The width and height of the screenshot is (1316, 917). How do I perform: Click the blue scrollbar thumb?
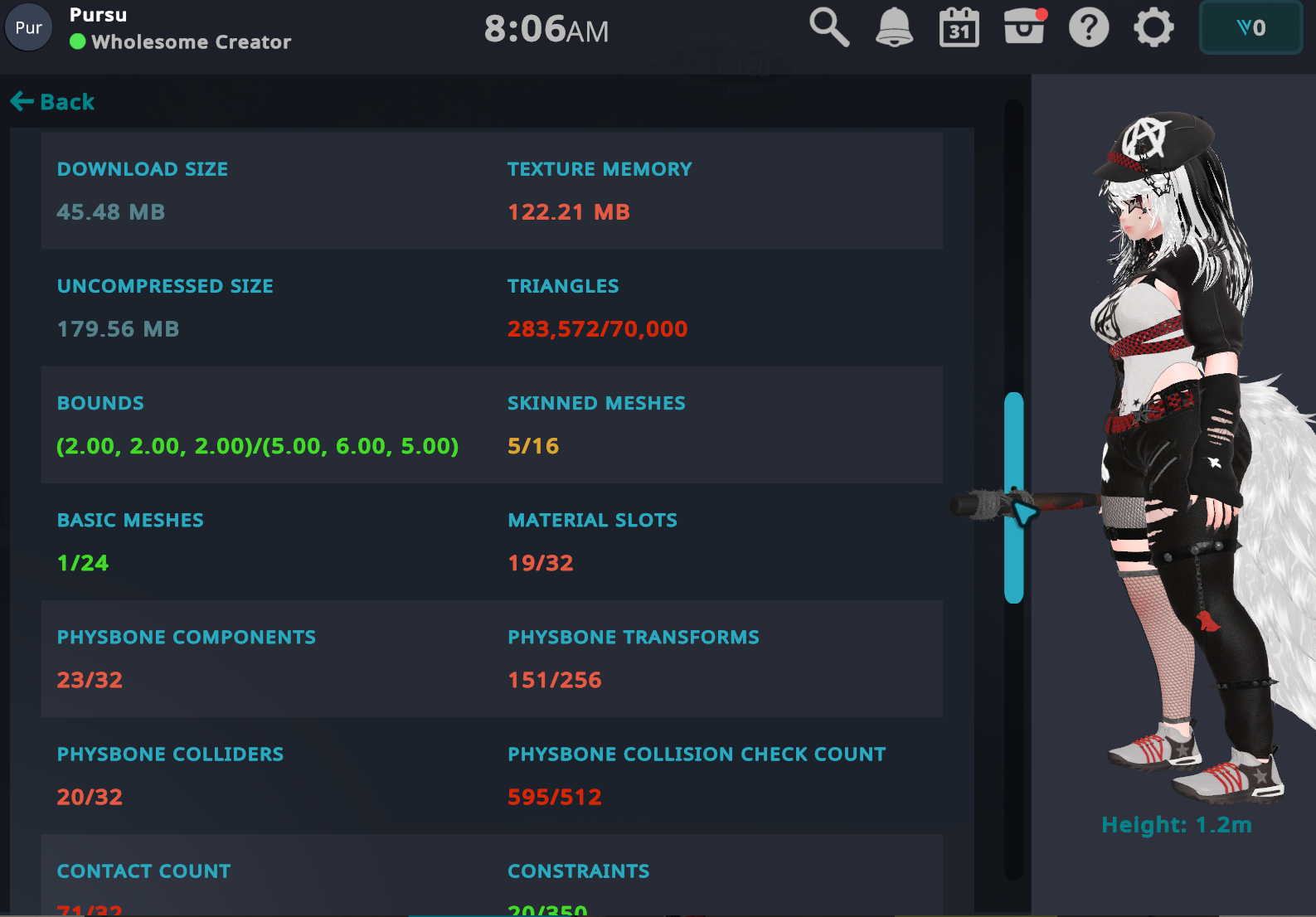1013,497
